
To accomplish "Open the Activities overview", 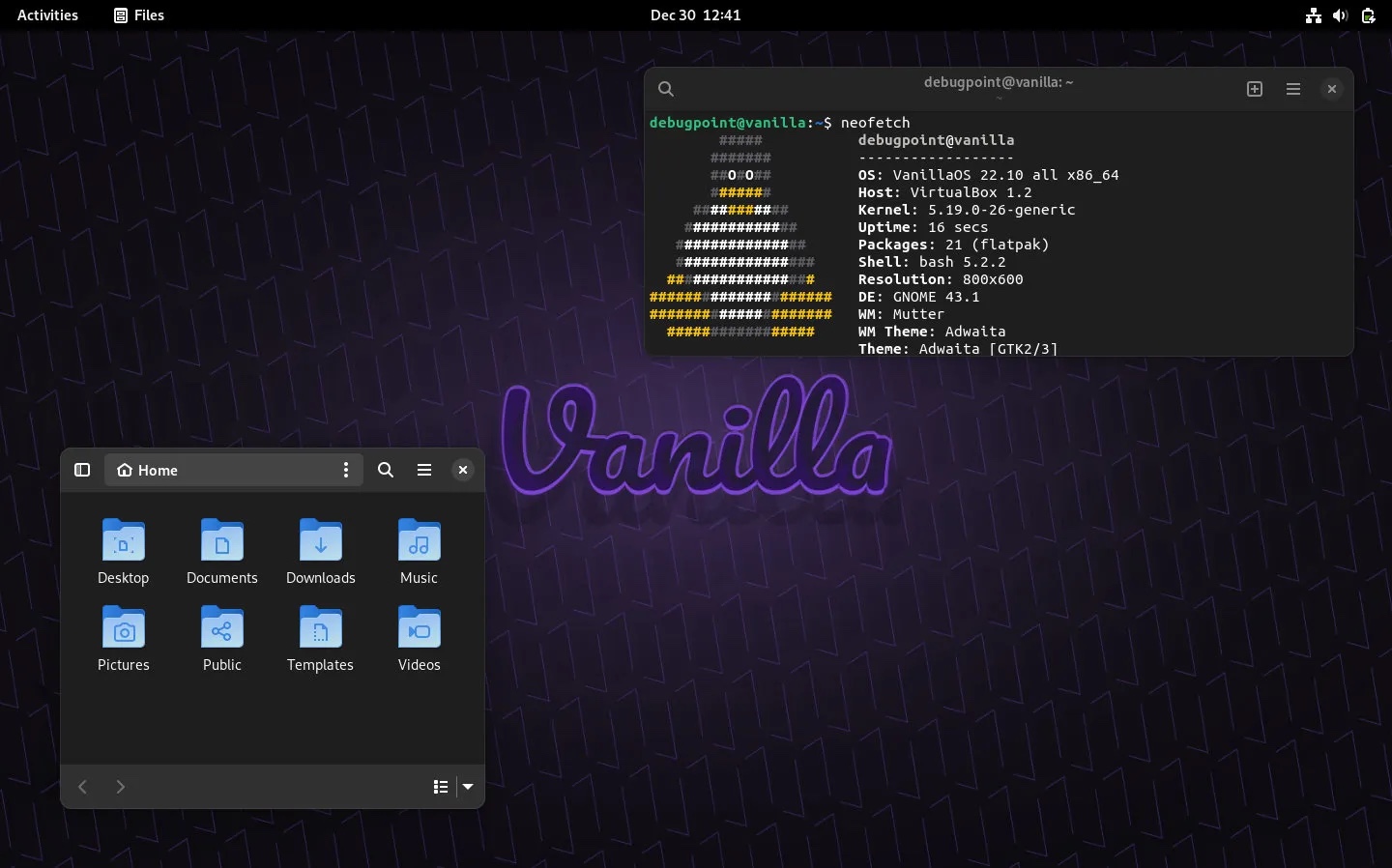I will tap(47, 15).
